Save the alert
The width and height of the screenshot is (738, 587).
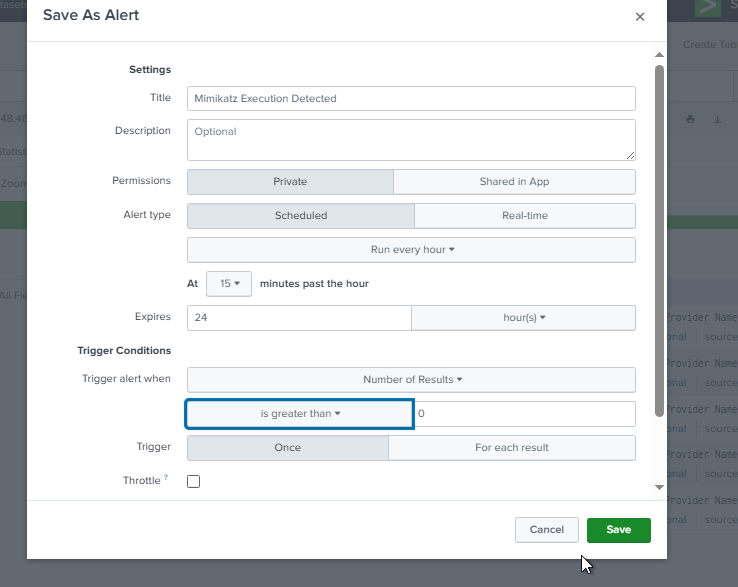click(618, 530)
